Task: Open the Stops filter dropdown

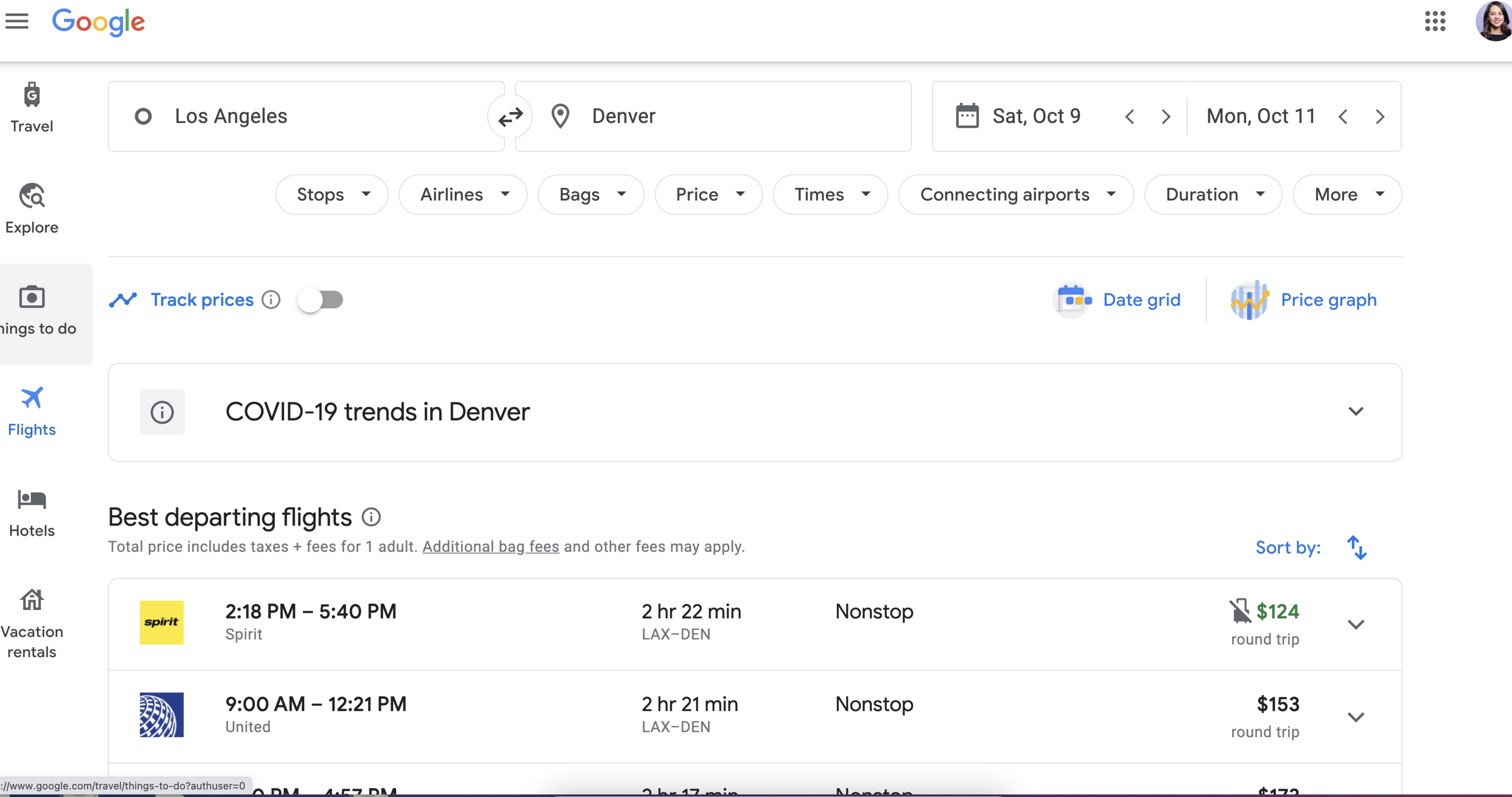Action: [332, 194]
